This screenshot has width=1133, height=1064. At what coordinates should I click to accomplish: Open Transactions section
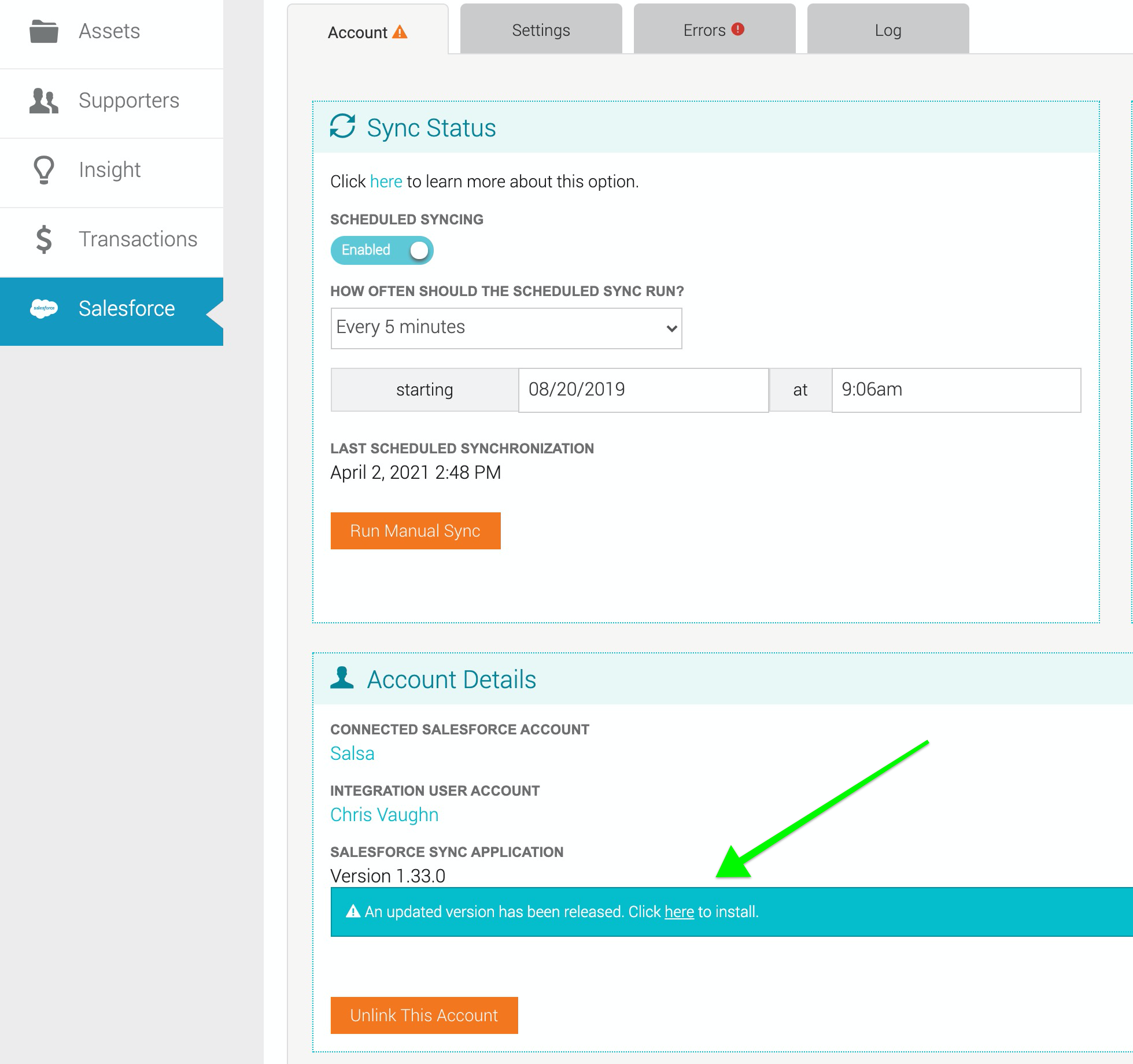click(112, 242)
